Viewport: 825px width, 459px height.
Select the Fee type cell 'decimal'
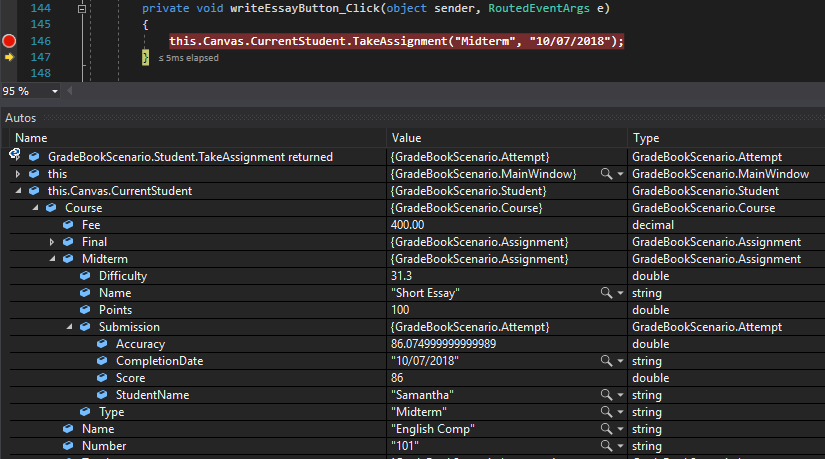pyautogui.click(x=653, y=225)
